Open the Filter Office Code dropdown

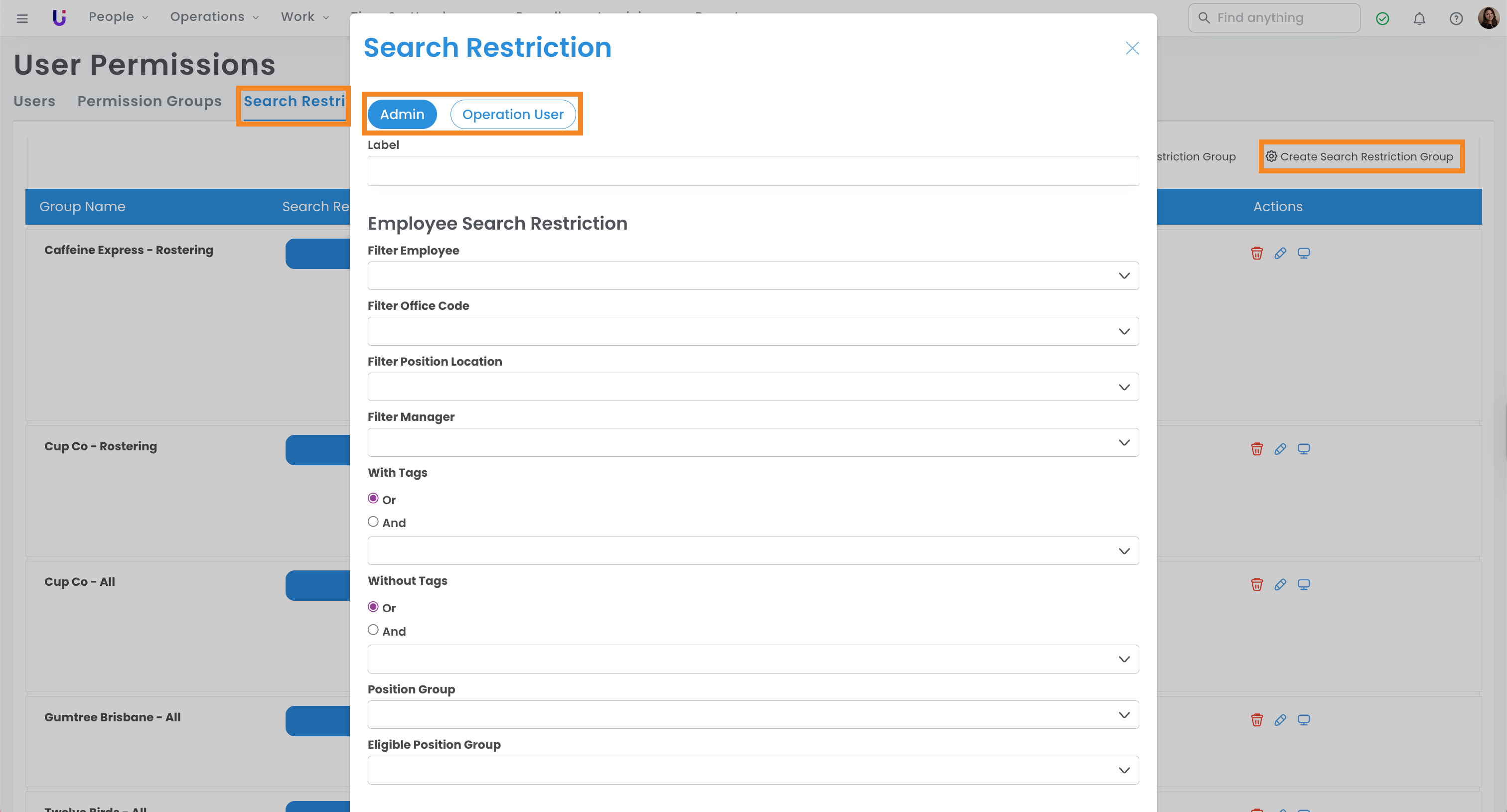click(753, 331)
